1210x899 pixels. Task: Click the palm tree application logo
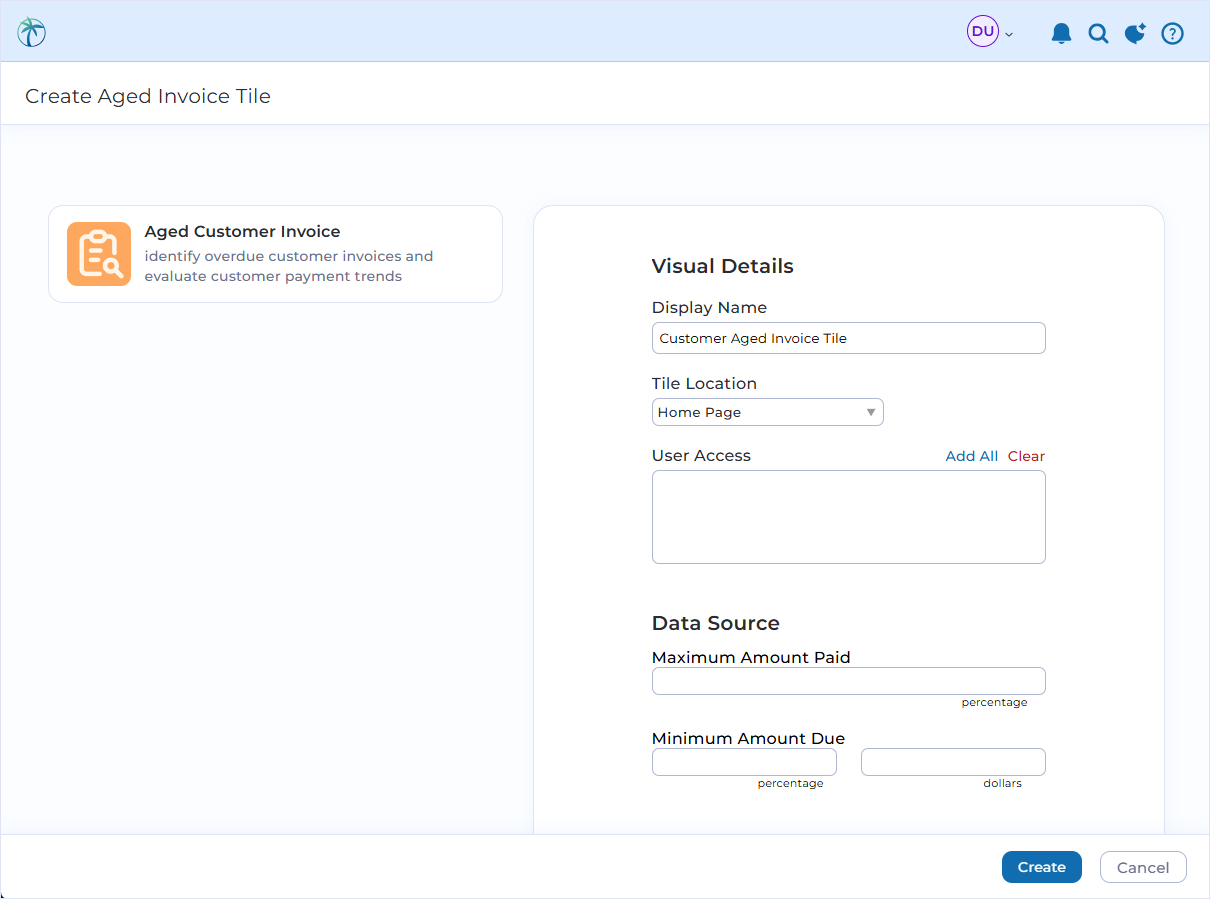click(31, 31)
